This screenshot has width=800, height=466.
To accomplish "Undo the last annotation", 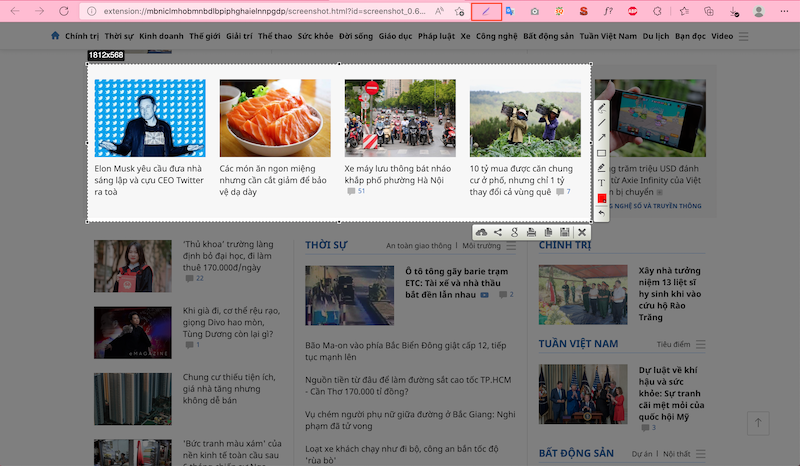I will coord(602,213).
